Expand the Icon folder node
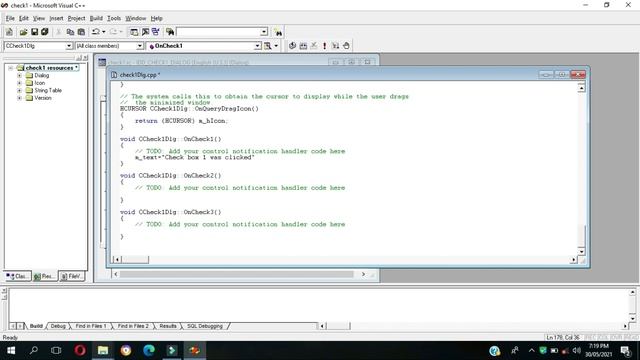Screen dimensions: 640x360 coord(19,83)
